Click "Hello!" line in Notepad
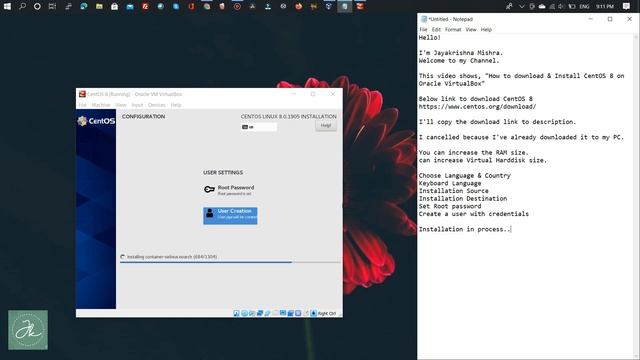This screenshot has width=640, height=360. 429,38
